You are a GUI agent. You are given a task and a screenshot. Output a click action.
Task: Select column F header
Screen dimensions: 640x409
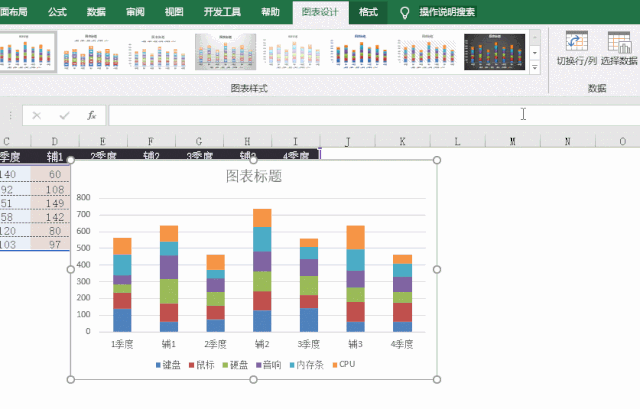tap(151, 142)
